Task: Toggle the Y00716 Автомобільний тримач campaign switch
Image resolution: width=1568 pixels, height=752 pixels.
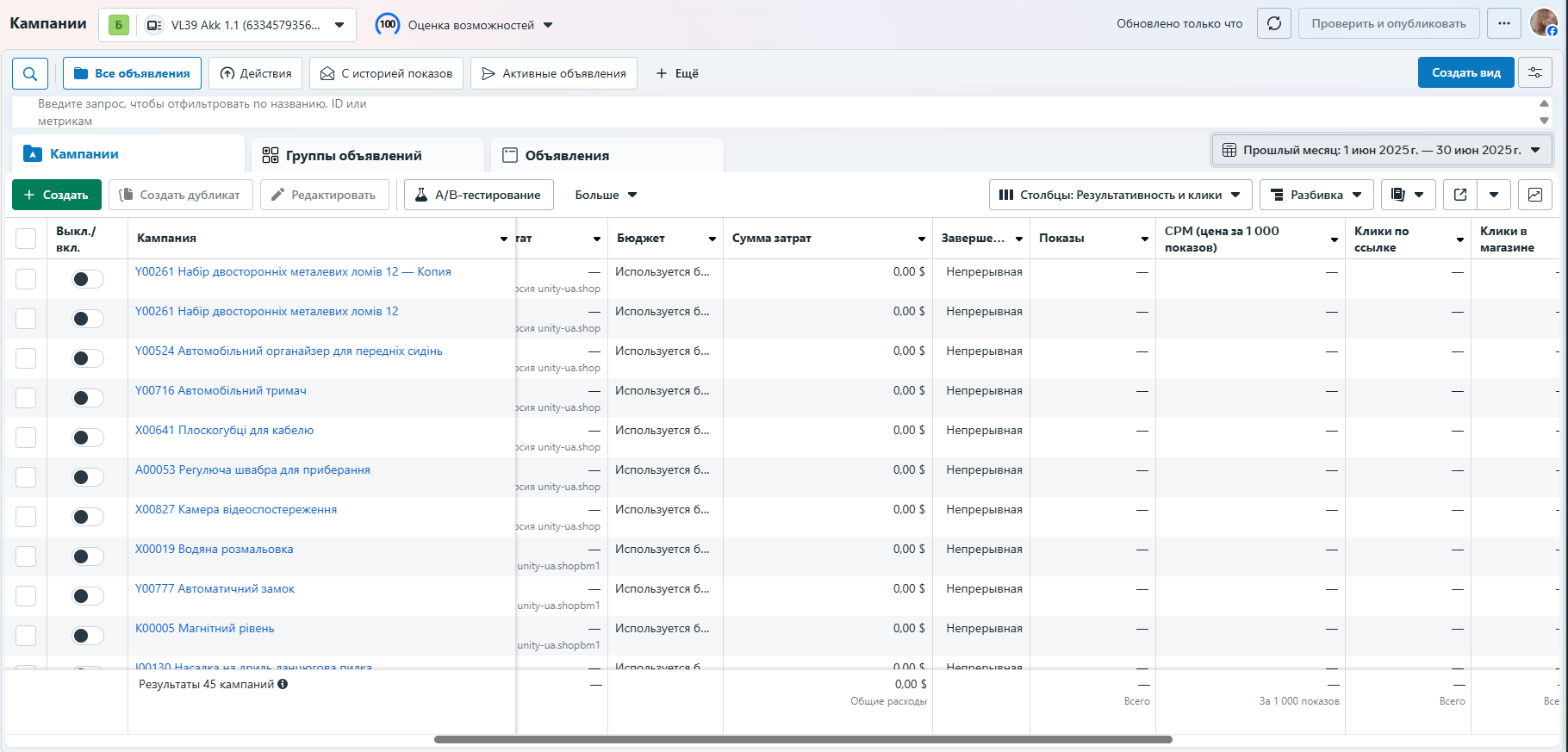Action: [x=87, y=398]
